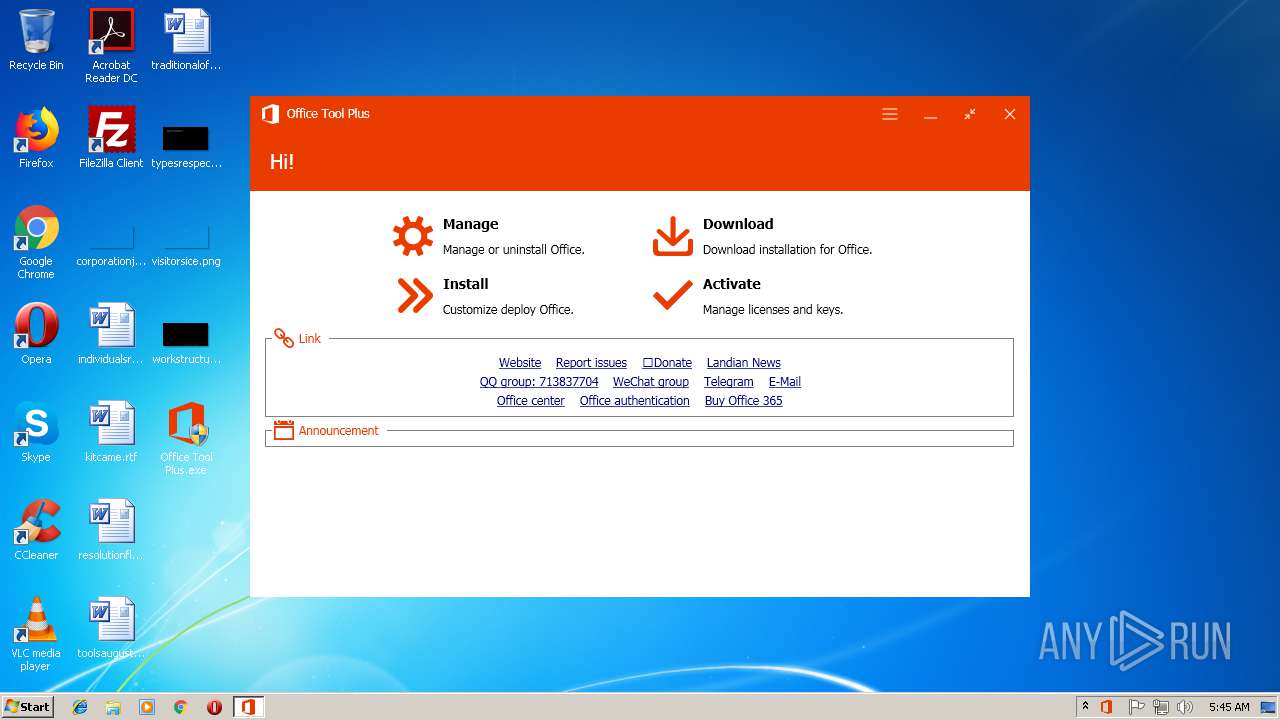
Task: Select the Install heading
Action: 465,284
